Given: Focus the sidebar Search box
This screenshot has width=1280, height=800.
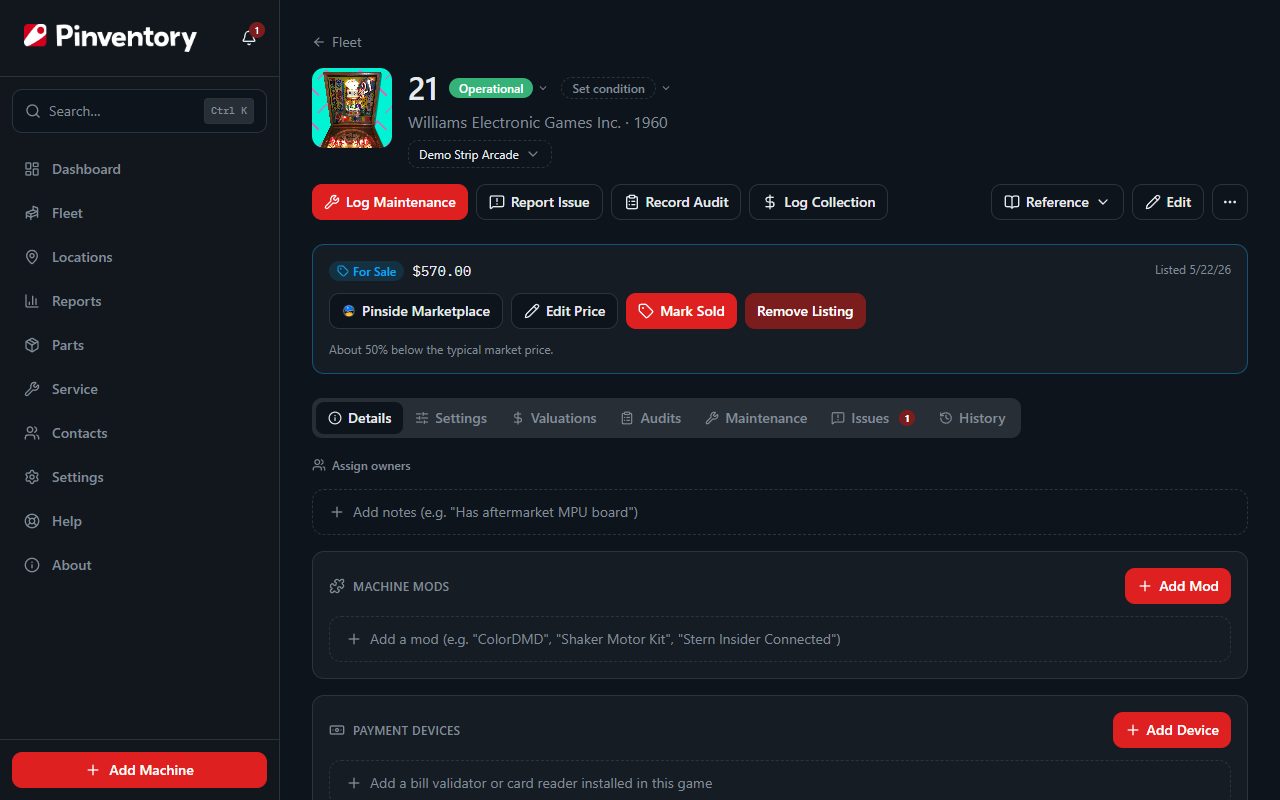Looking at the screenshot, I should pyautogui.click(x=139, y=111).
